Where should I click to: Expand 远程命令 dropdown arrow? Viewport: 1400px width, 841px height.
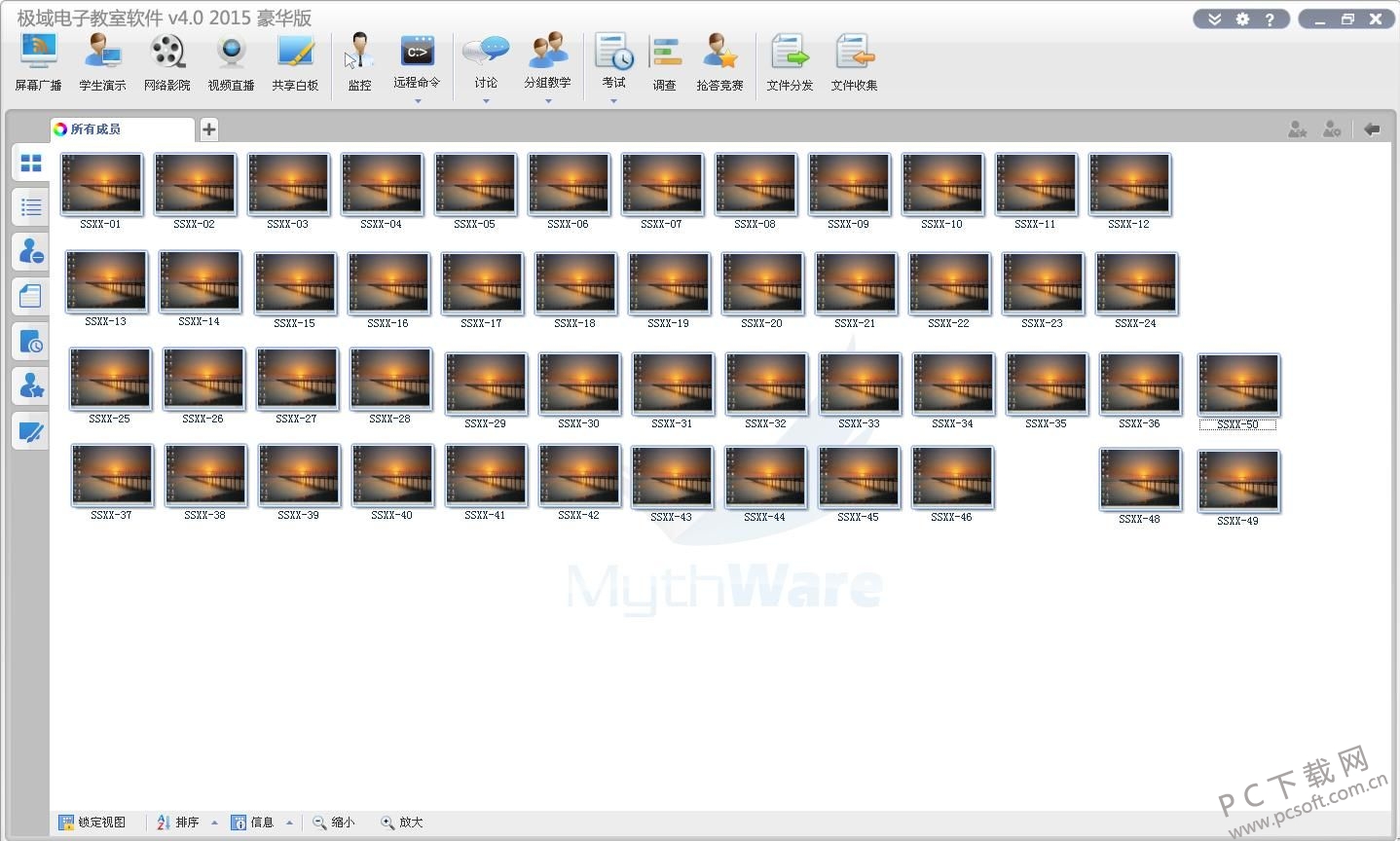[x=418, y=100]
